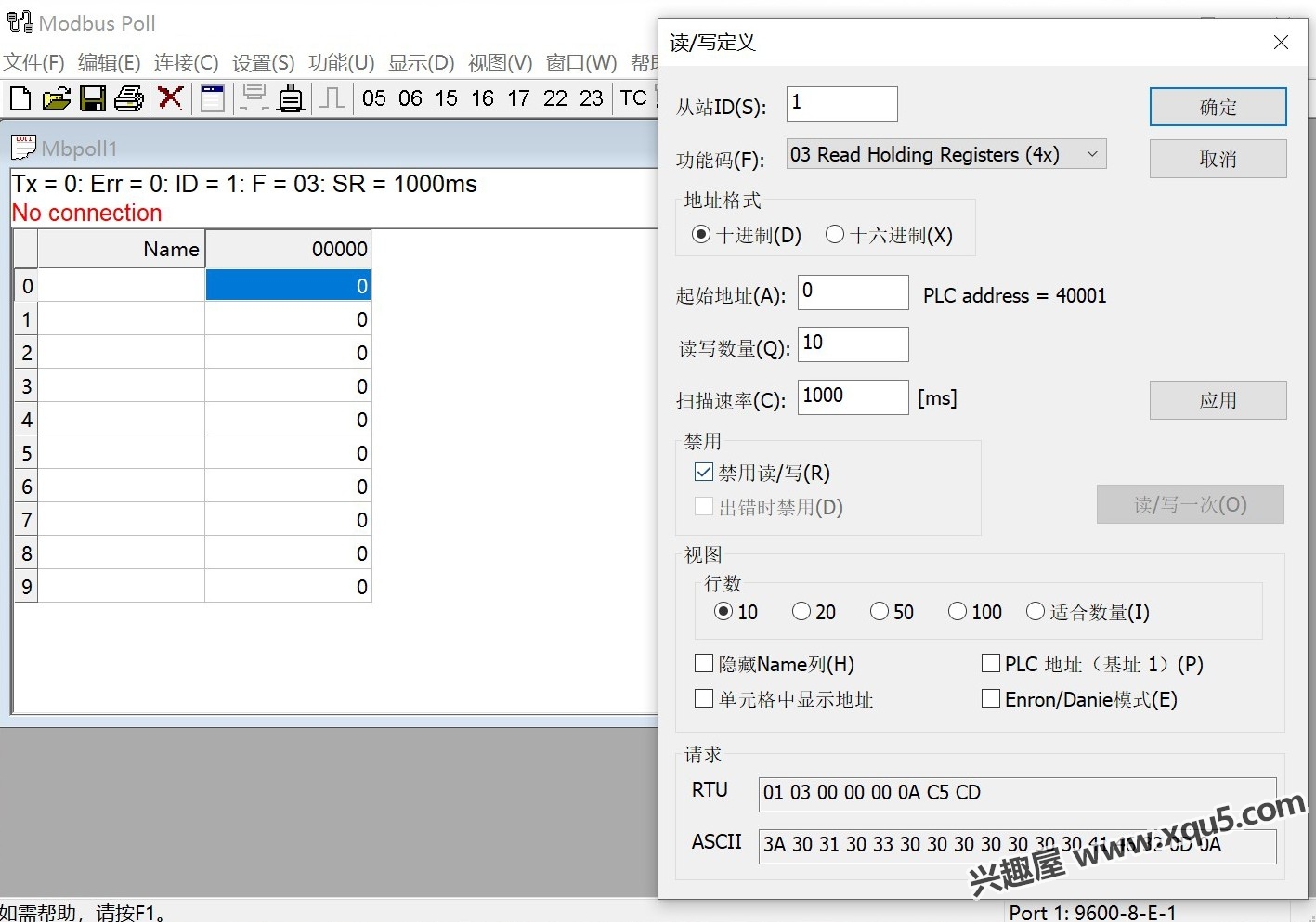Click the 扫描速率(C) input field
Image resolution: width=1316 pixels, height=922 pixels.
(x=853, y=396)
